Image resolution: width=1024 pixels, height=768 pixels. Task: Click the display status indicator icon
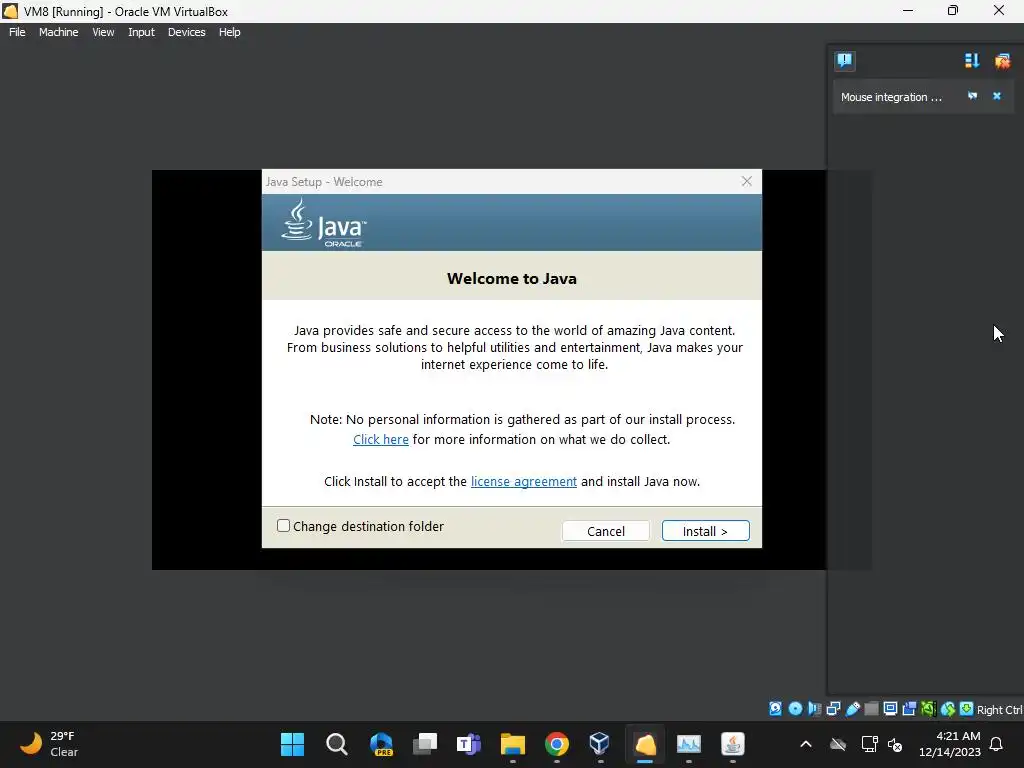pyautogui.click(x=890, y=709)
